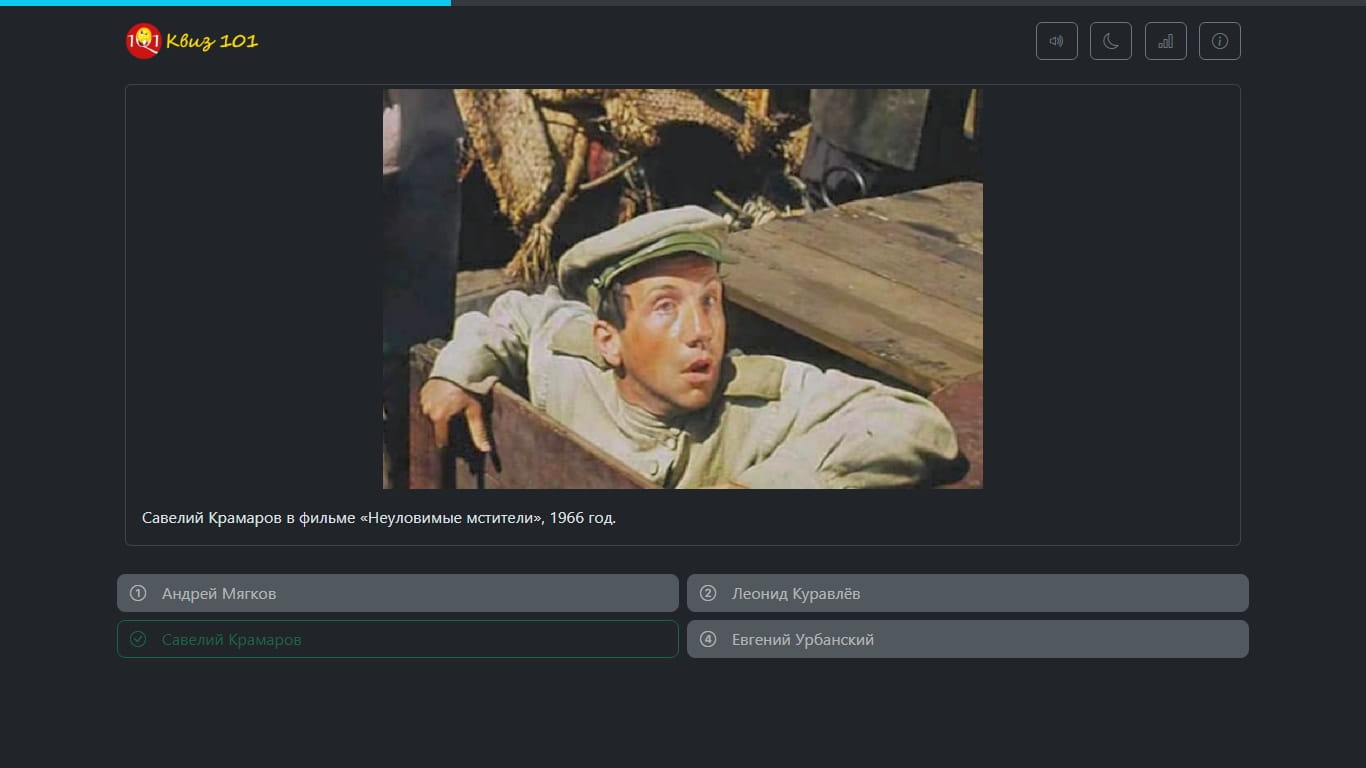Image resolution: width=1366 pixels, height=768 pixels.
Task: Click caption about «Неуловимые мстители», 1966 год
Action: [x=379, y=518]
